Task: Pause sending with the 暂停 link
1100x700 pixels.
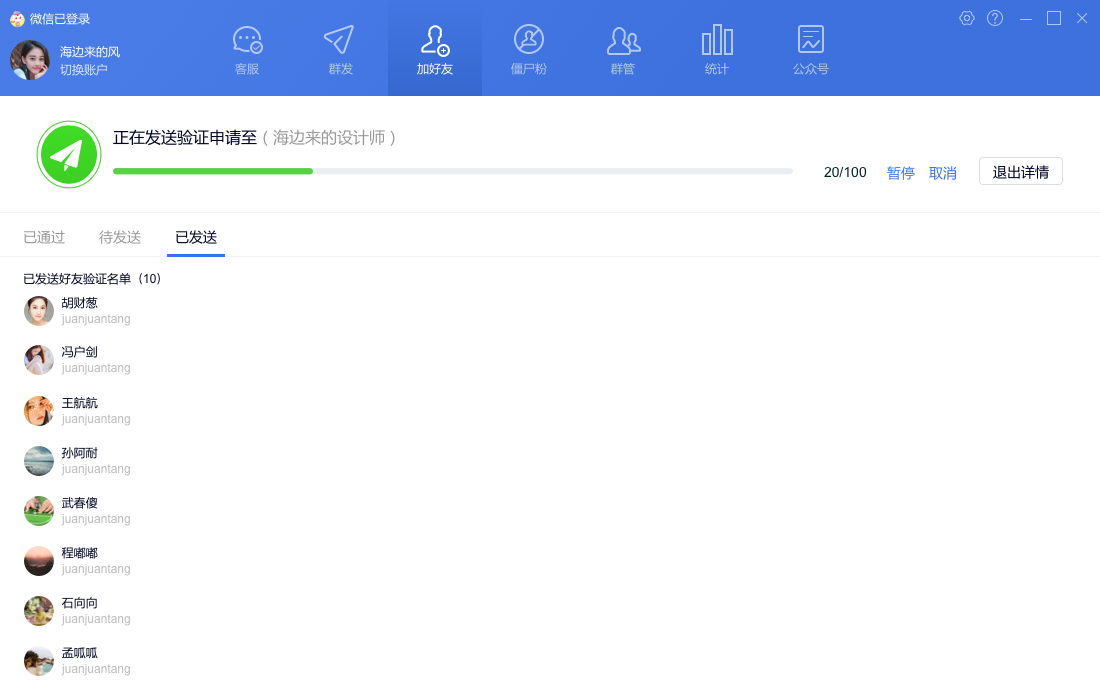Action: 900,173
